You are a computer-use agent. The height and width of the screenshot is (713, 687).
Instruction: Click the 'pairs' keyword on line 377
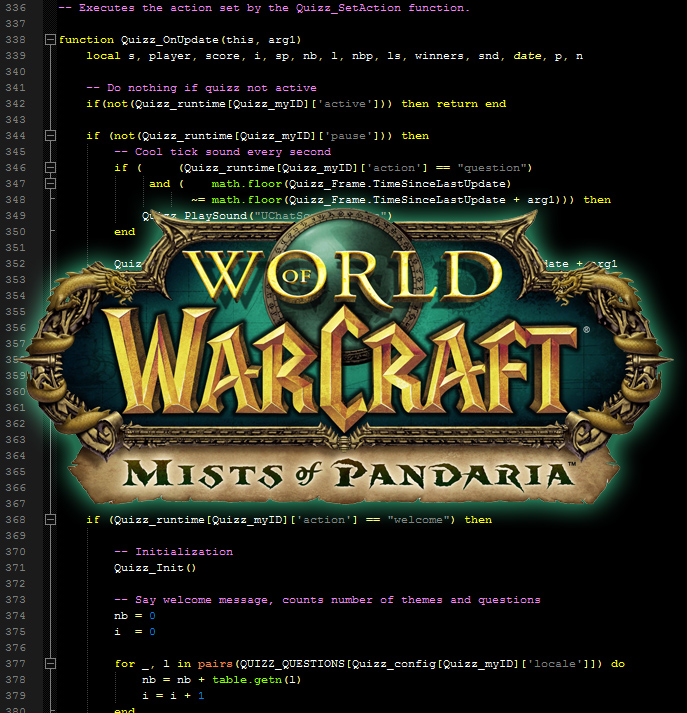pos(215,664)
